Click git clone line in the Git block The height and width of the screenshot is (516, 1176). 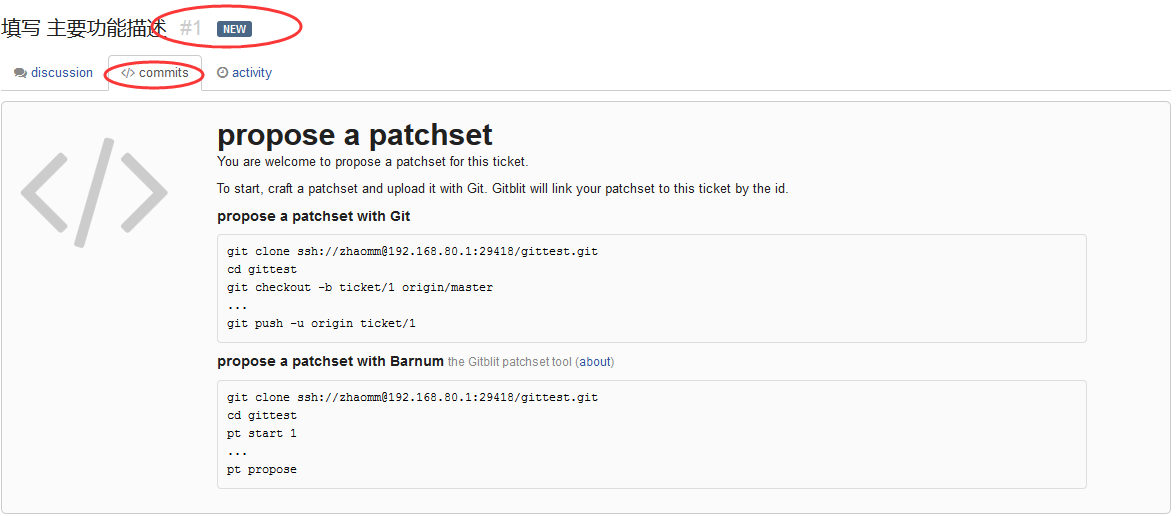(412, 251)
